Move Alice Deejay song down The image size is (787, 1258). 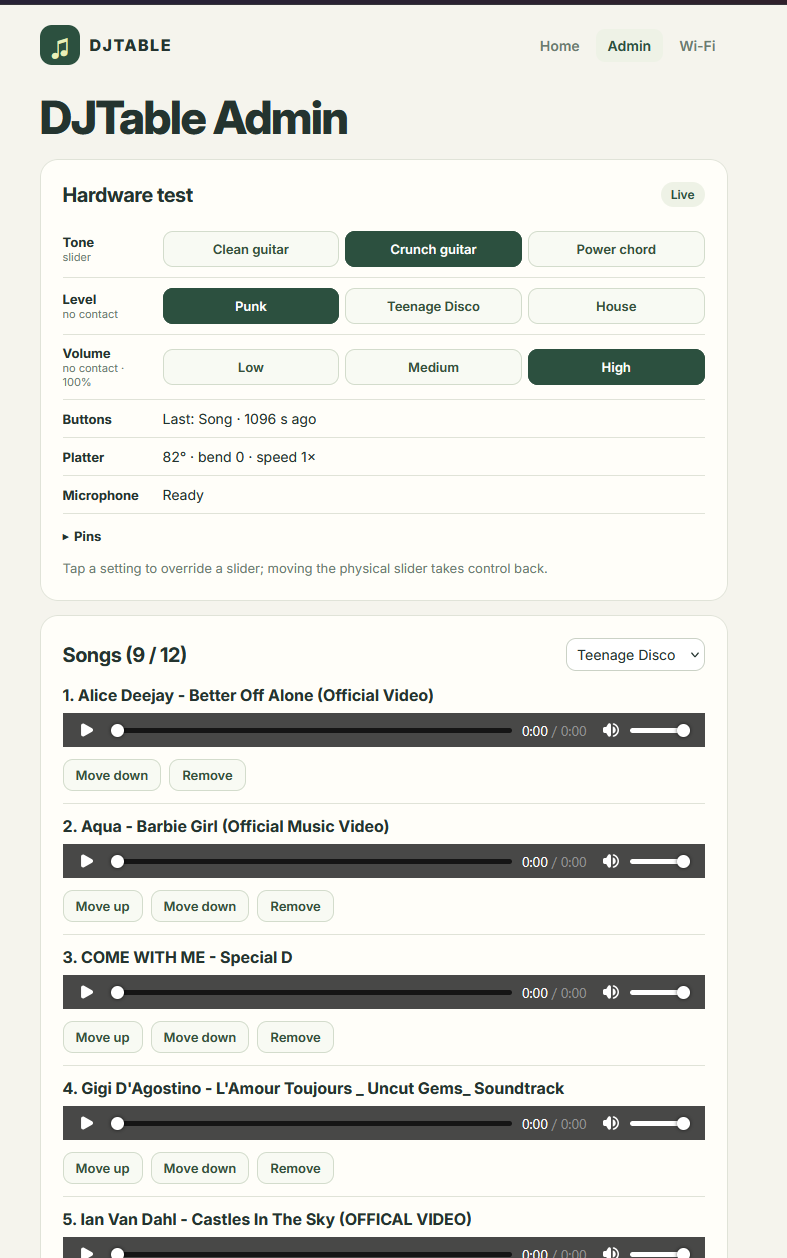tap(112, 775)
